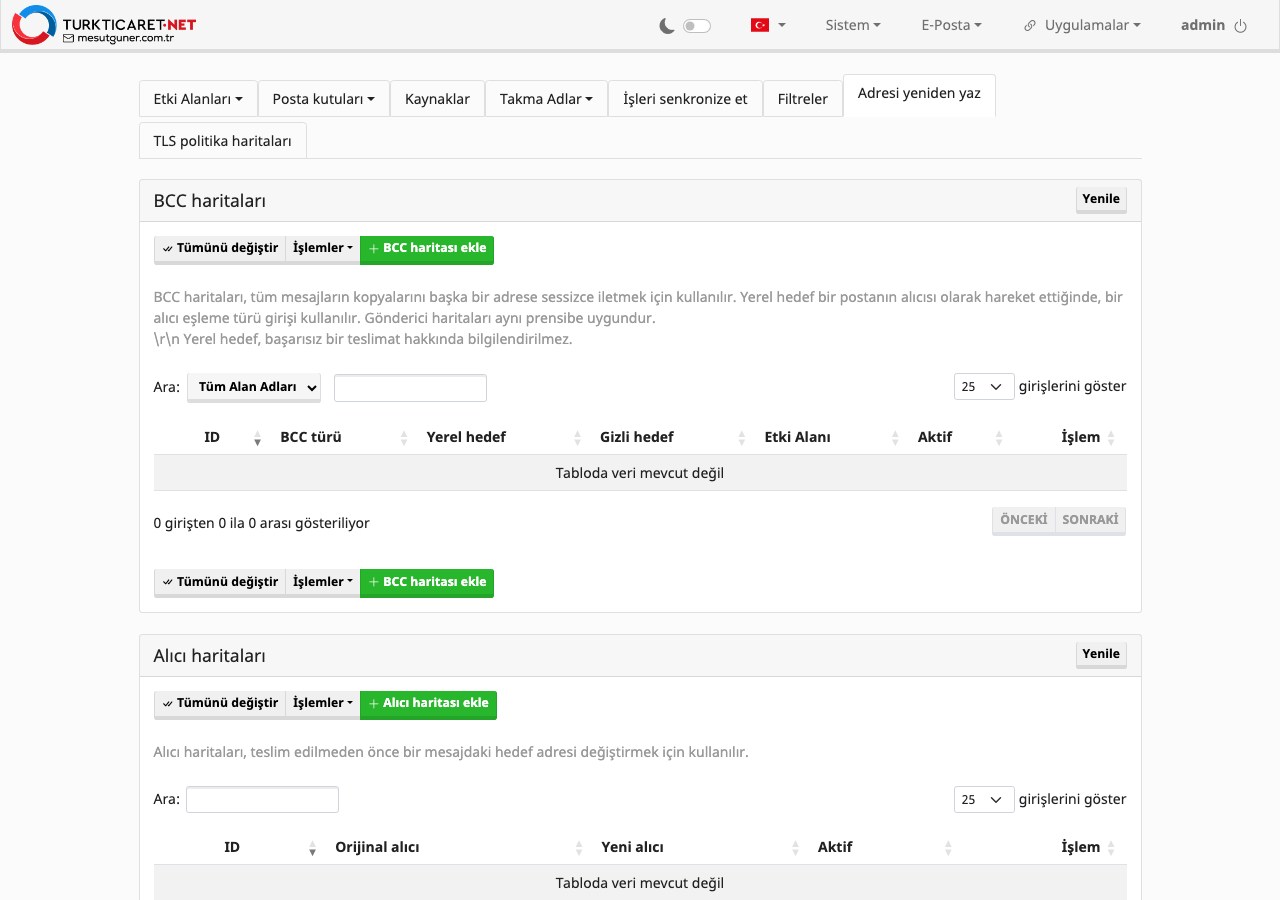
Task: Open bottom İşlemler dropdown in BCC panel
Action: point(323,583)
